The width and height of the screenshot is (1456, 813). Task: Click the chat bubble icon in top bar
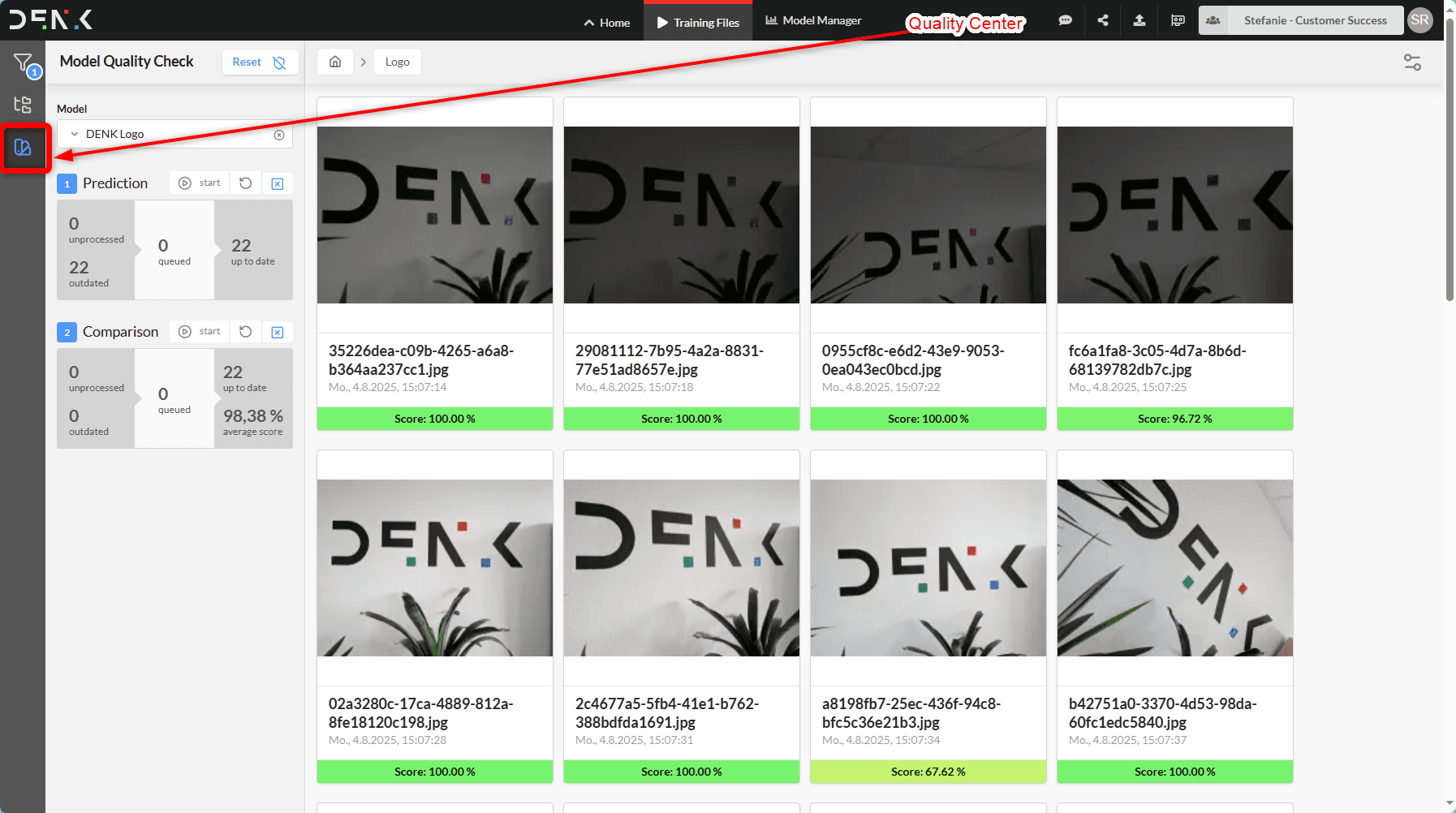click(1065, 20)
